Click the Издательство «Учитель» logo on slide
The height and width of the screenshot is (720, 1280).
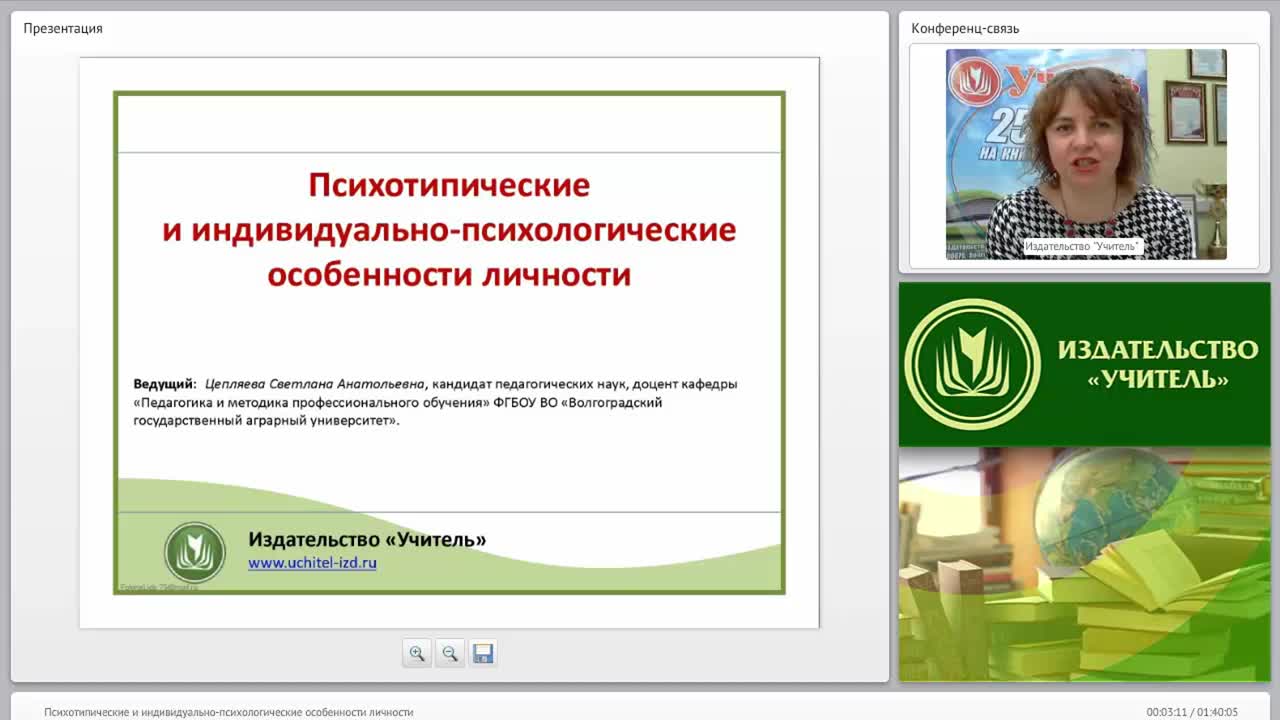click(195, 552)
